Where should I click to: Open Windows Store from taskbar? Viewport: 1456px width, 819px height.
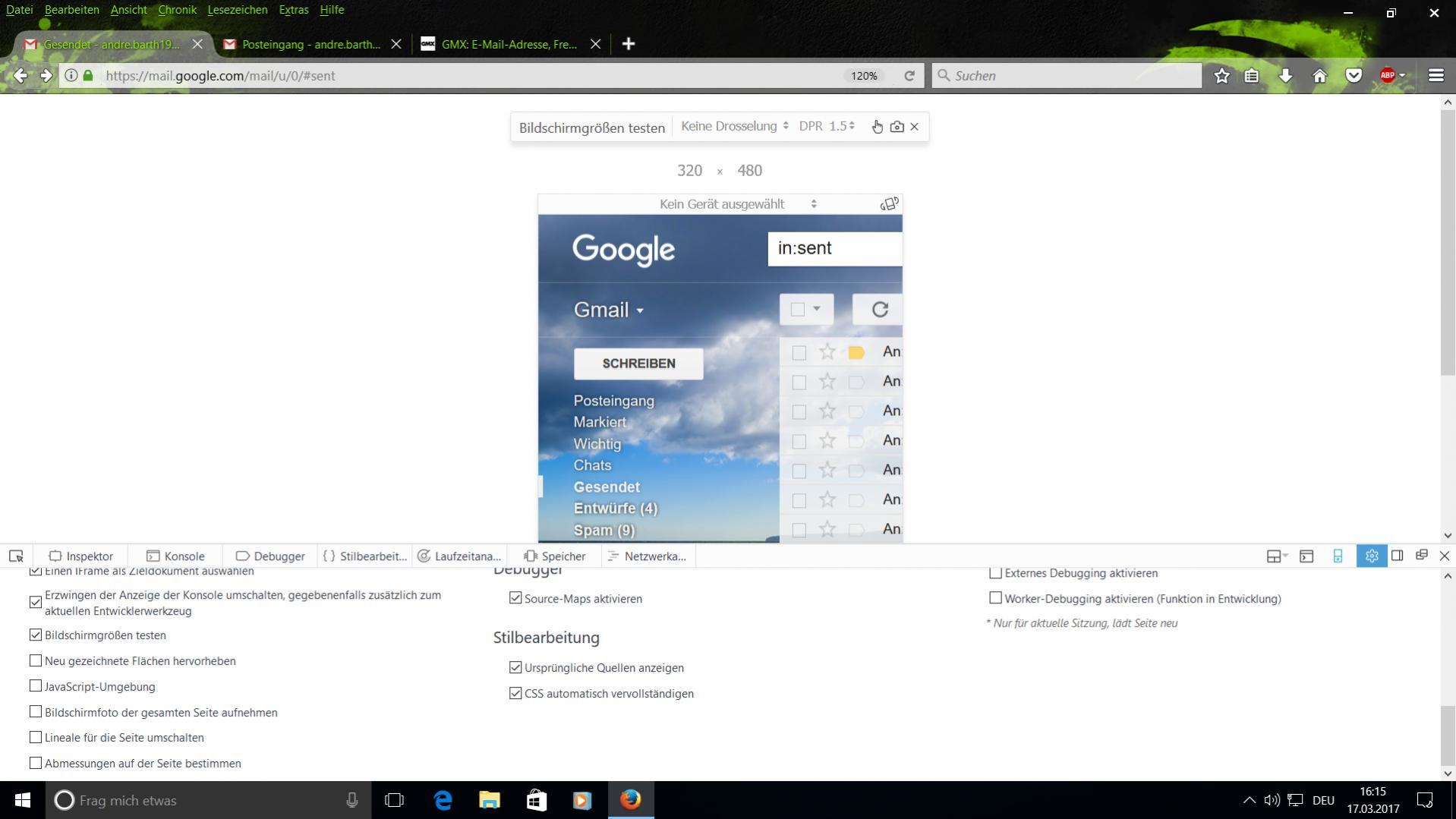click(537, 800)
